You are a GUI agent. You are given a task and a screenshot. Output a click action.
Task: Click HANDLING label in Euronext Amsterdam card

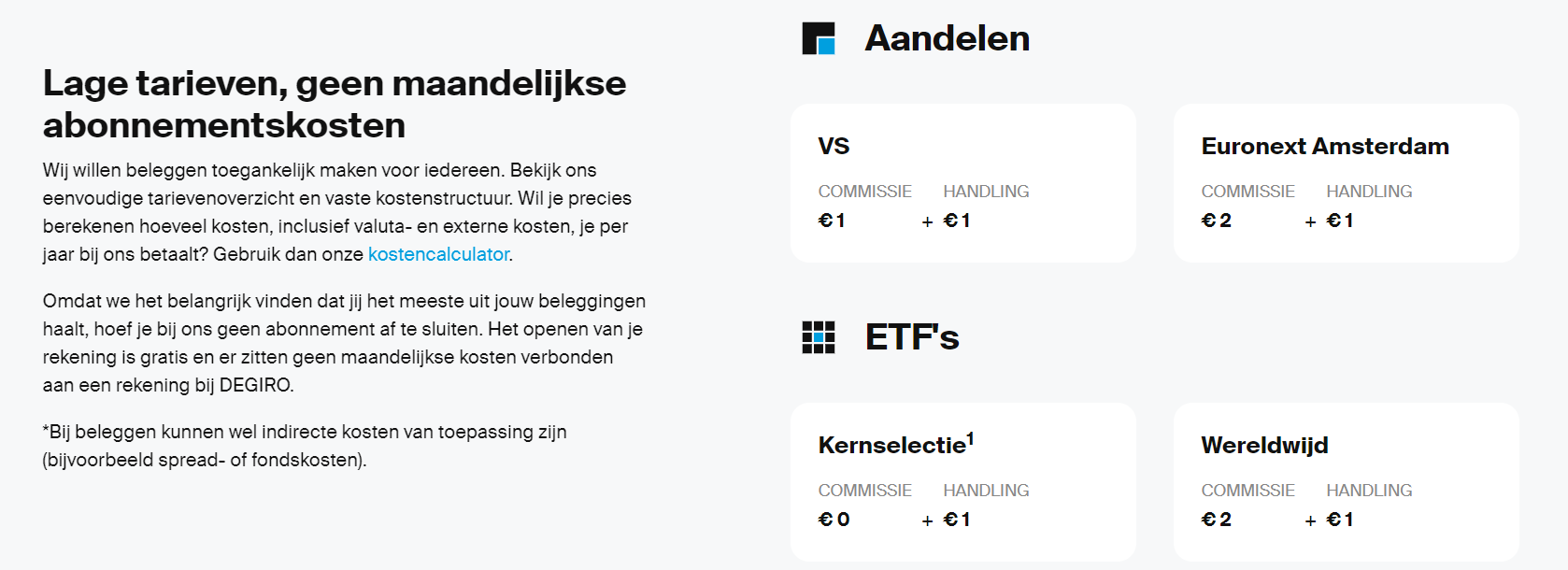point(1369,192)
